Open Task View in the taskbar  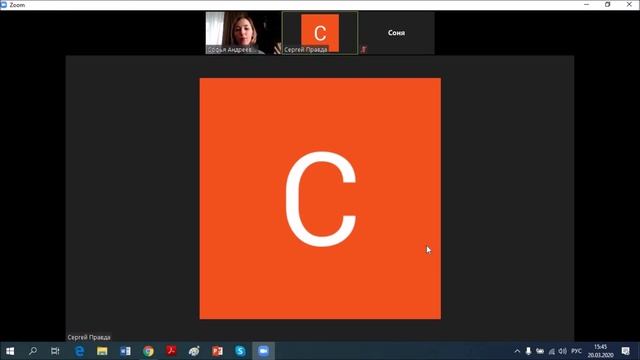pos(55,351)
